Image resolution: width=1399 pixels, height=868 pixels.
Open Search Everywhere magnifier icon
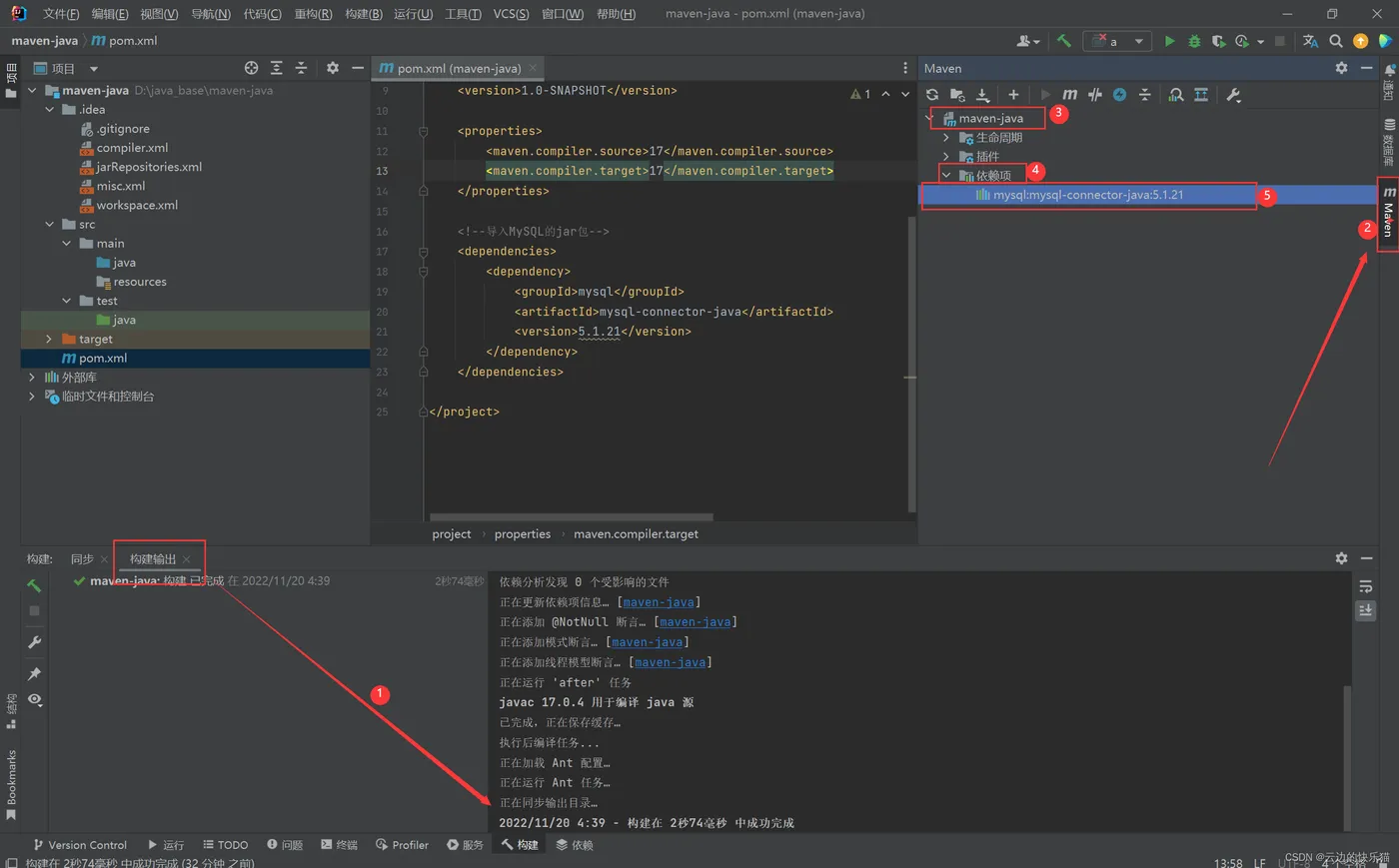pos(1336,41)
